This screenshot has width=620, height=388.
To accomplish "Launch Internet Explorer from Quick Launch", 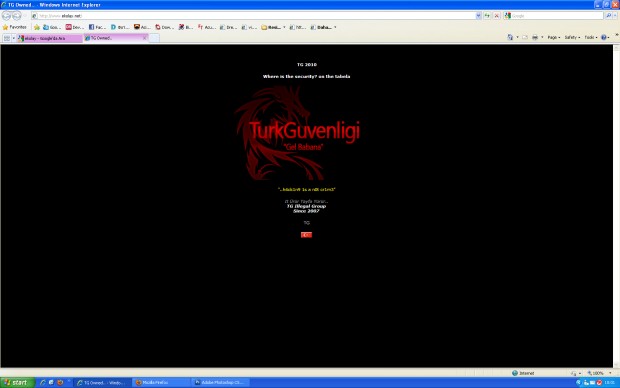I will pos(43,382).
